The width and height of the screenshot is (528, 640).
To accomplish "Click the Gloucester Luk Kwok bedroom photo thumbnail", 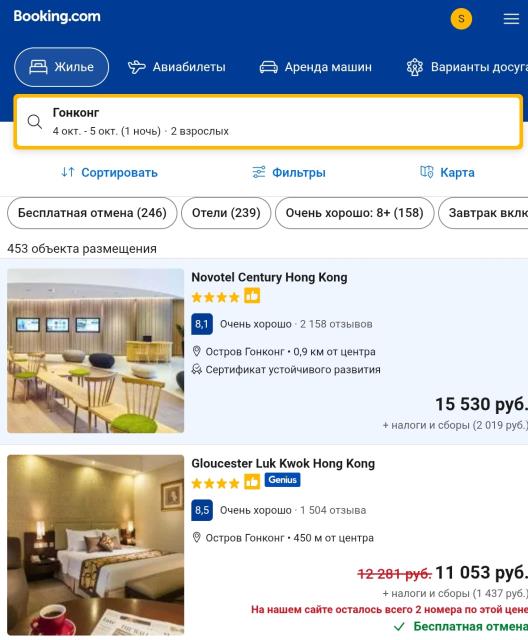I will click(x=95, y=545).
